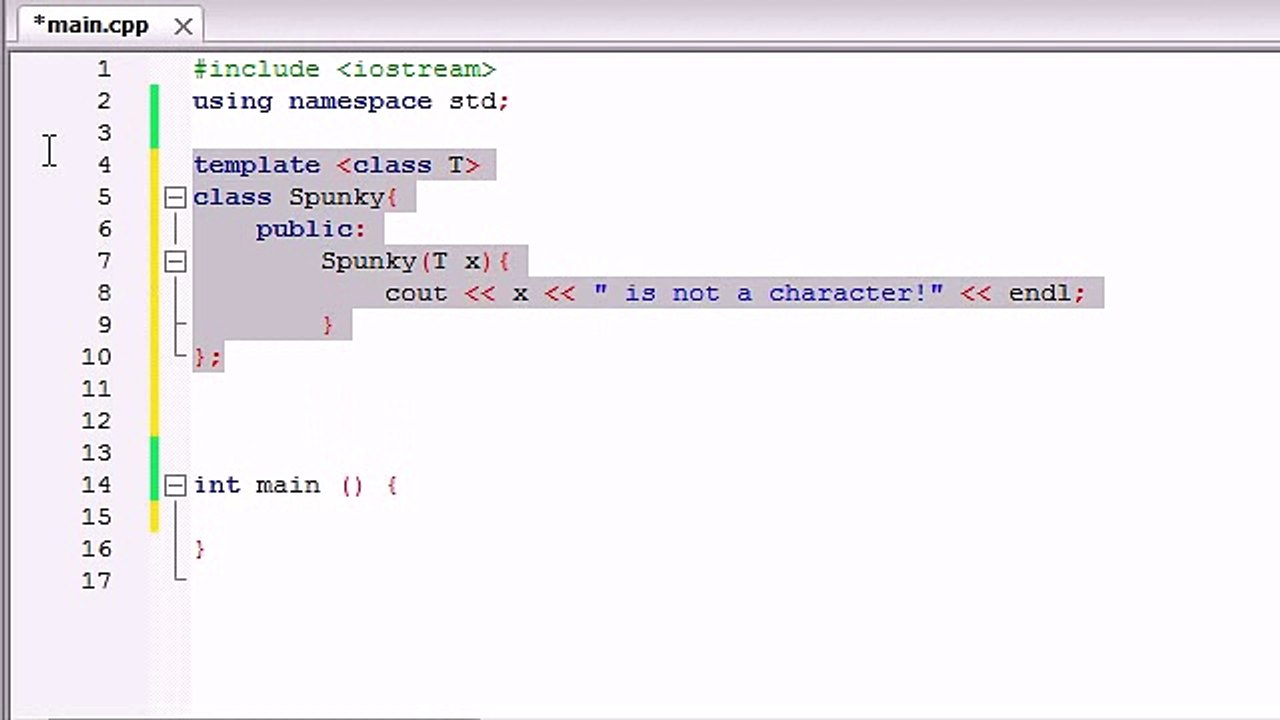This screenshot has width=1280, height=720.
Task: Click 'using namespace std;' text
Action: (351, 101)
